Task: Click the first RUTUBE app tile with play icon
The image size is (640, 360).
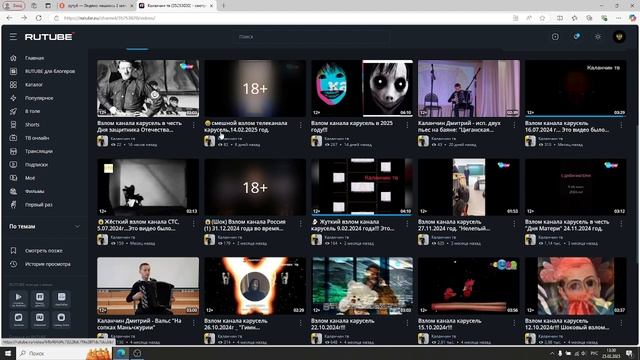Action: click(x=18, y=299)
